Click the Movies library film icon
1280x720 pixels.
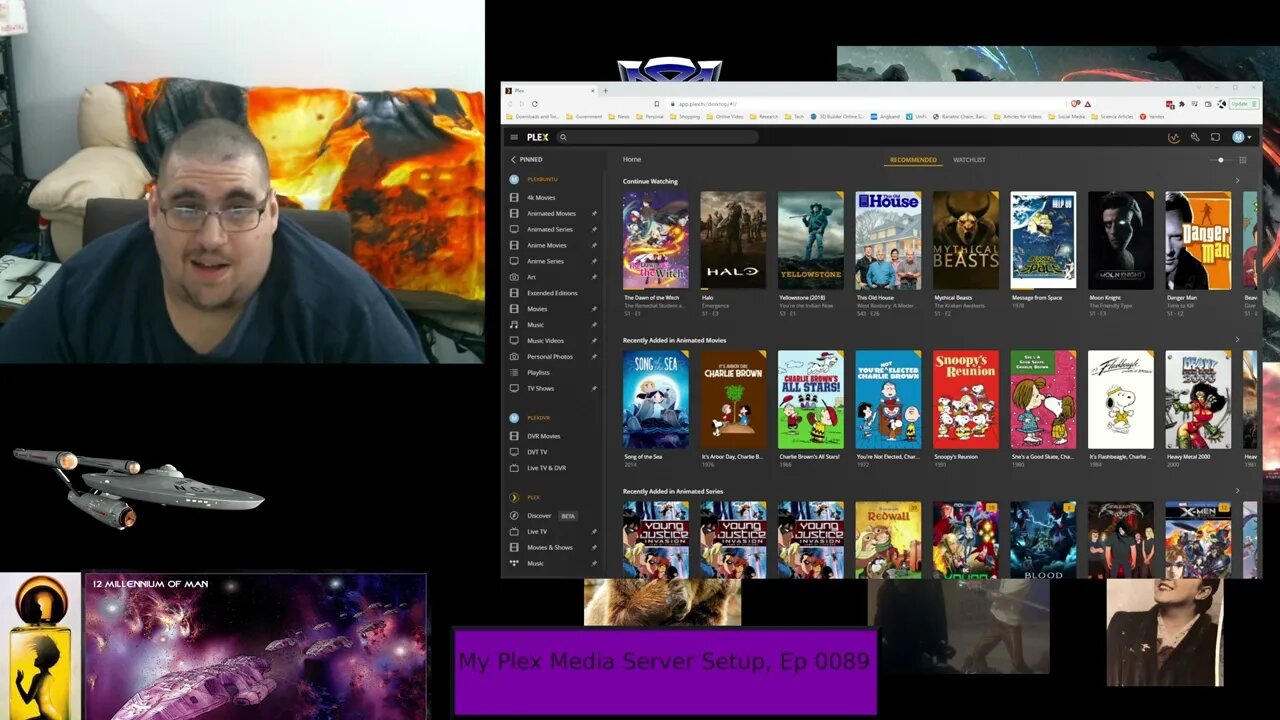pyautogui.click(x=514, y=309)
